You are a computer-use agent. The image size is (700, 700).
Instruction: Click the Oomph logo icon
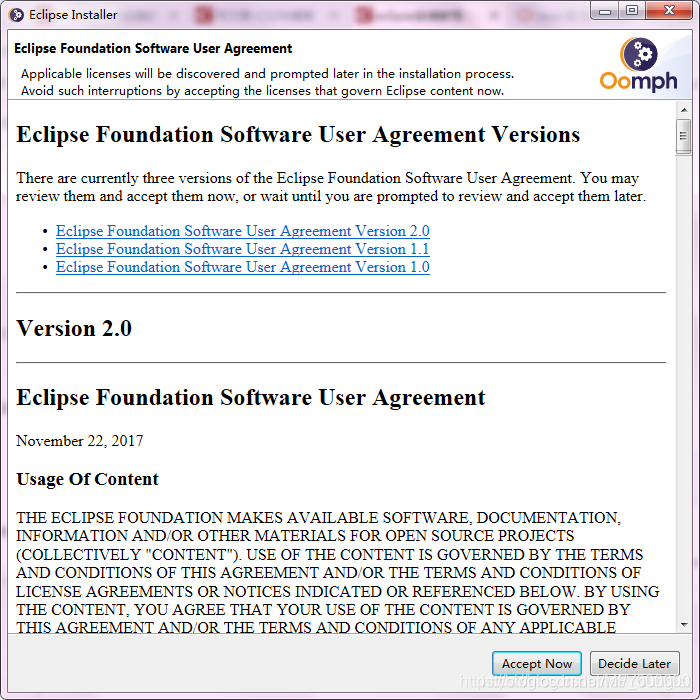(638, 64)
